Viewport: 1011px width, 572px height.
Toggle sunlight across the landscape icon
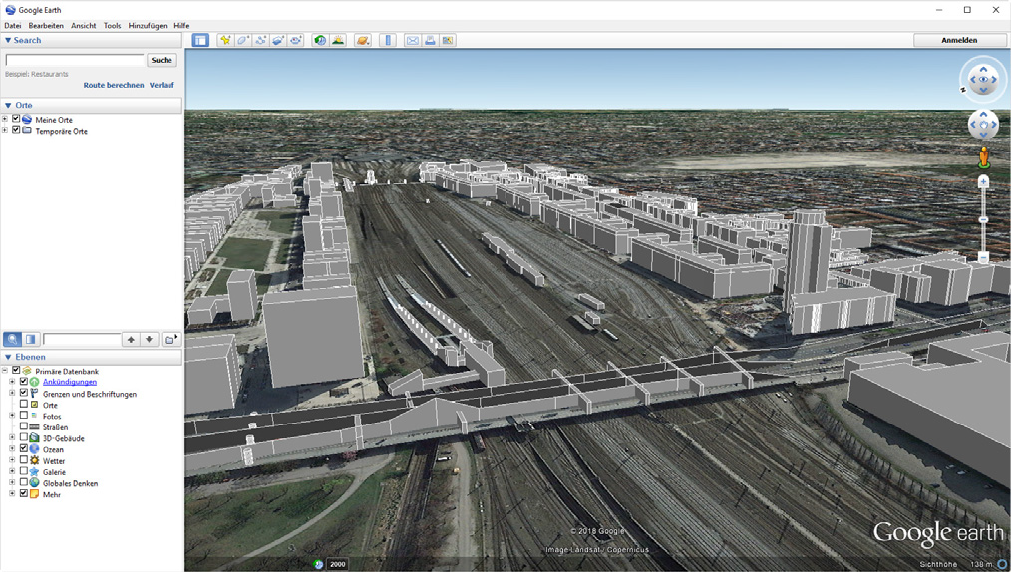click(x=338, y=40)
